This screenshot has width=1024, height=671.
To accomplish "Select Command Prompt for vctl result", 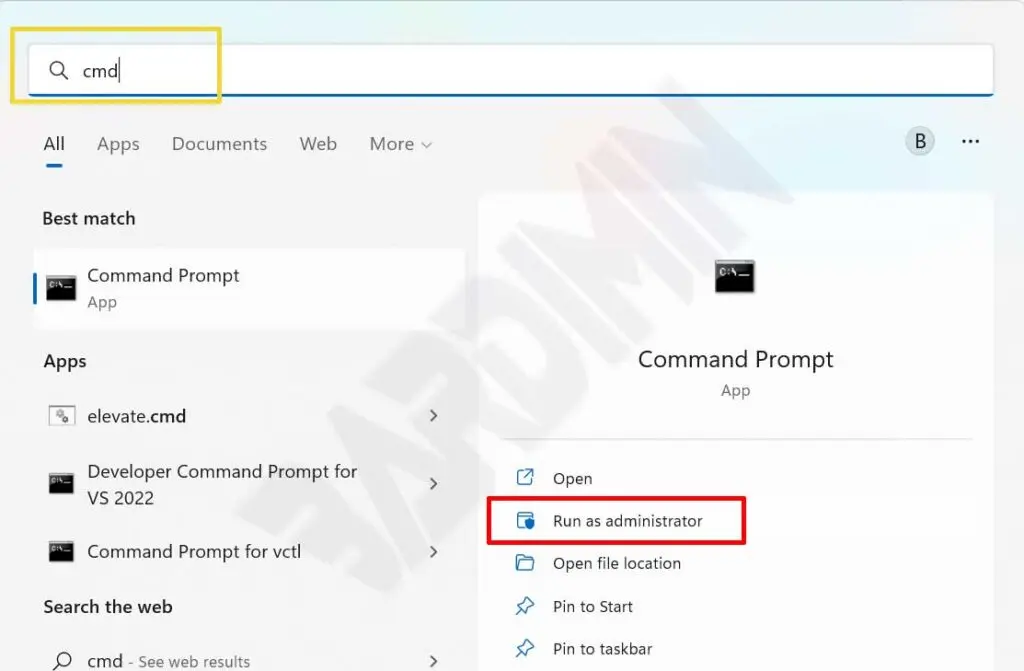I will coord(243,551).
